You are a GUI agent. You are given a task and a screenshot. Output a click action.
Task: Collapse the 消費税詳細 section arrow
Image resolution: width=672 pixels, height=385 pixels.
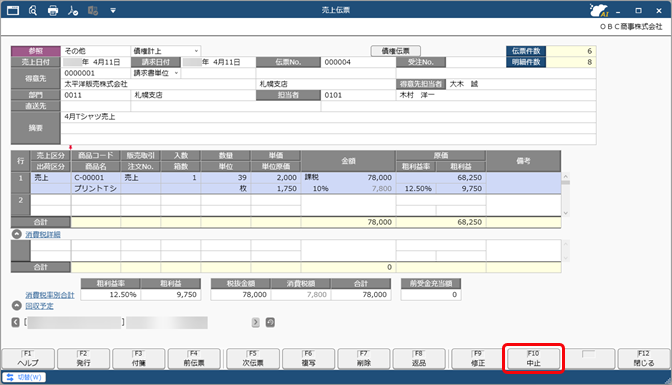(x=17, y=234)
